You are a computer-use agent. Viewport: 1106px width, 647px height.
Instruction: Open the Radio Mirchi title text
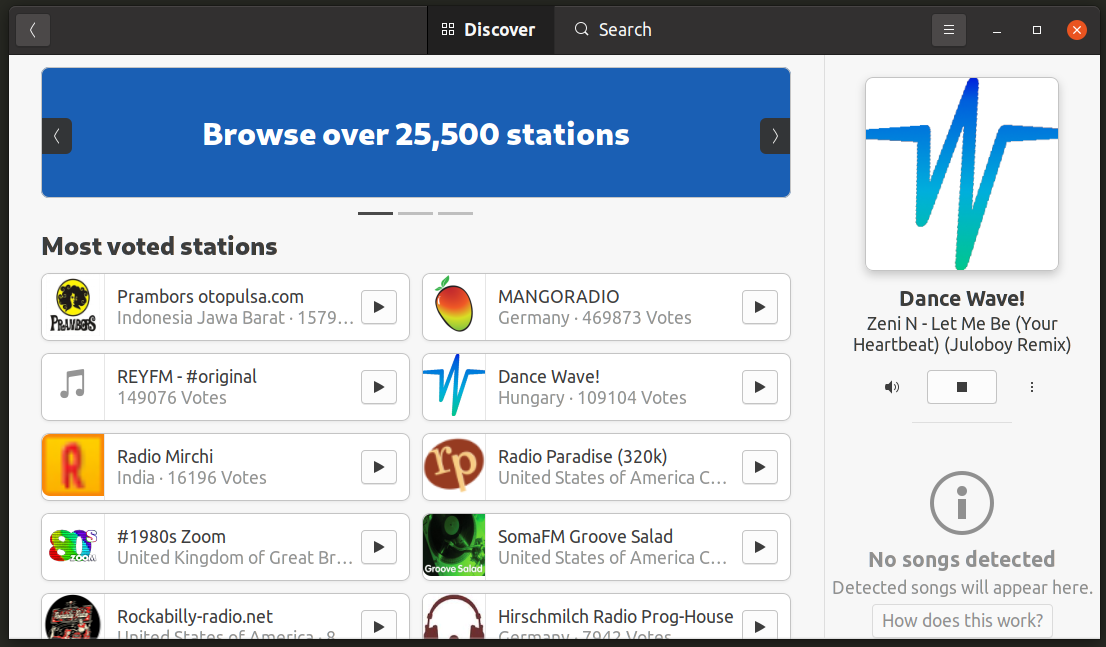165,456
